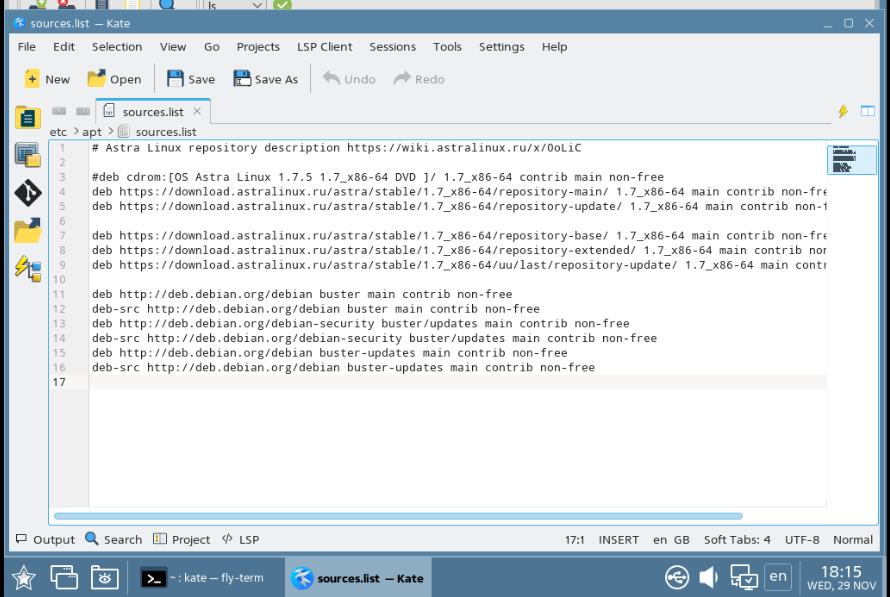890x597 pixels.
Task: Open the LSP Client menu
Action: pos(324,46)
